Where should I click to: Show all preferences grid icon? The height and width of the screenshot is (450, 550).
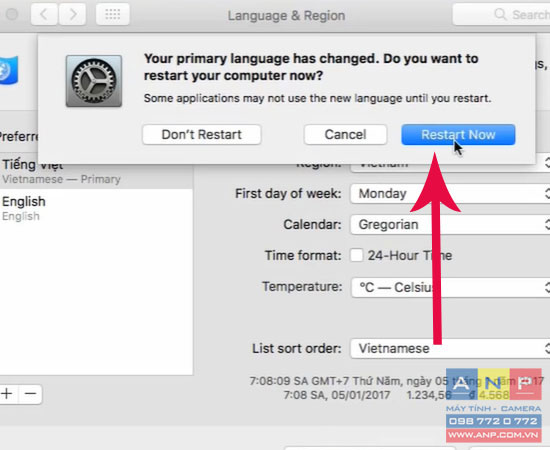point(113,15)
